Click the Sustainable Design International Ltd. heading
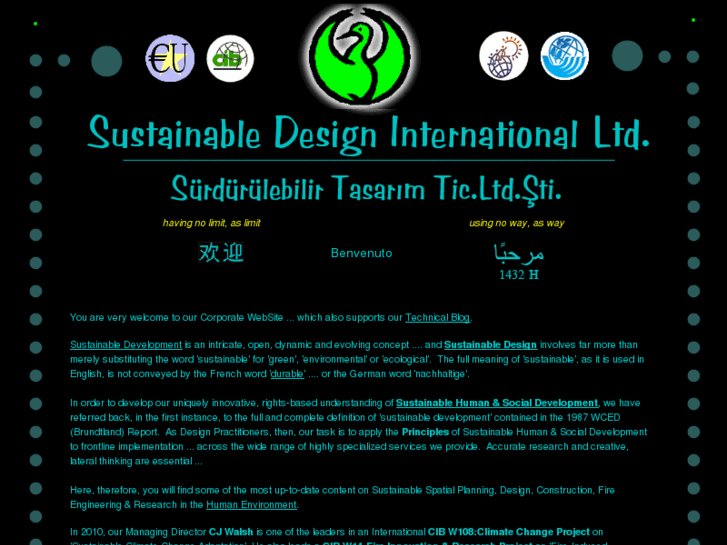The width and height of the screenshot is (727, 545). 369,133
